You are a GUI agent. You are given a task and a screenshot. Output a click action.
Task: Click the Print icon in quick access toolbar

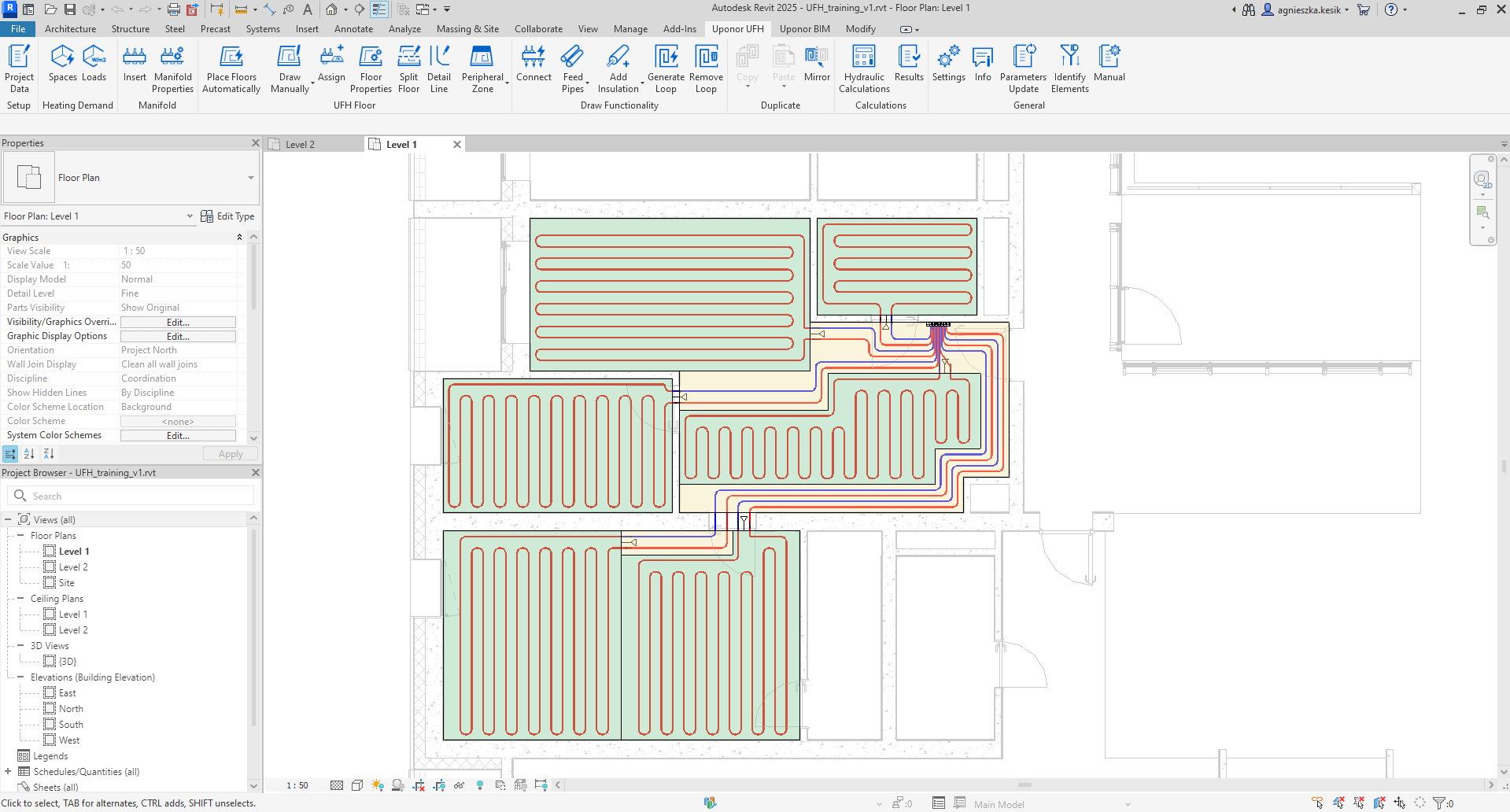pyautogui.click(x=174, y=9)
